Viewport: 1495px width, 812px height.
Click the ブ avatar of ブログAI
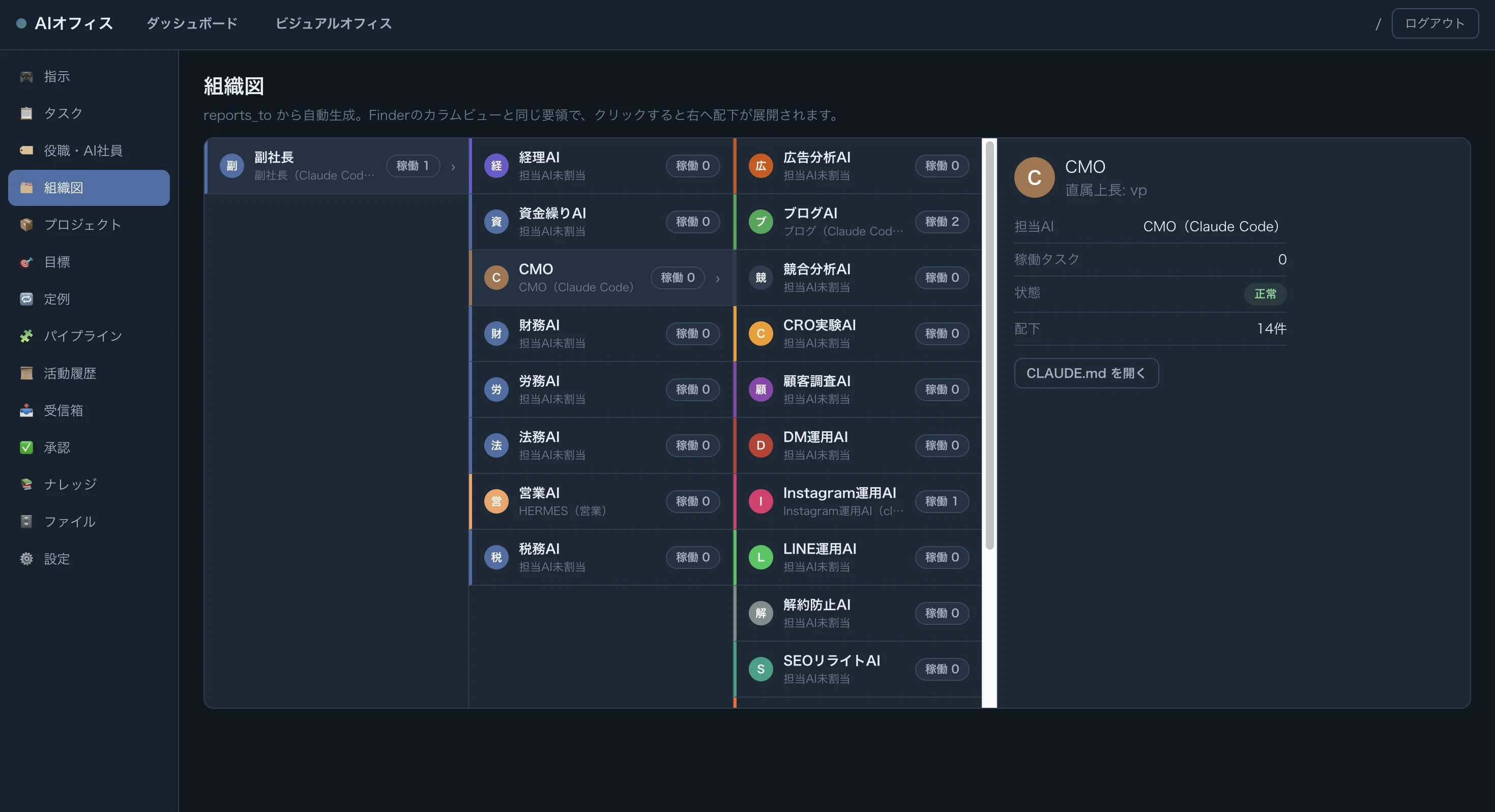point(761,222)
